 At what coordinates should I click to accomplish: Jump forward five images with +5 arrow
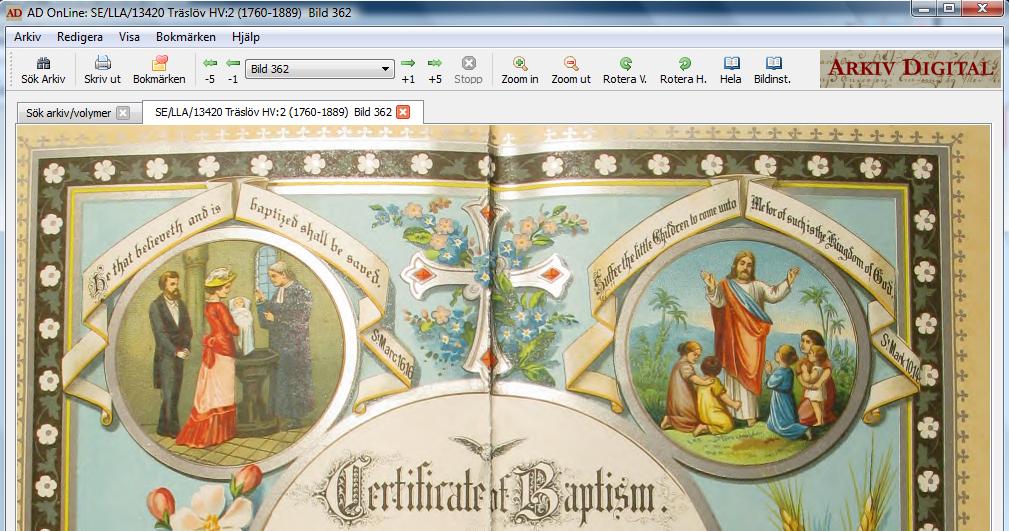pos(435,70)
